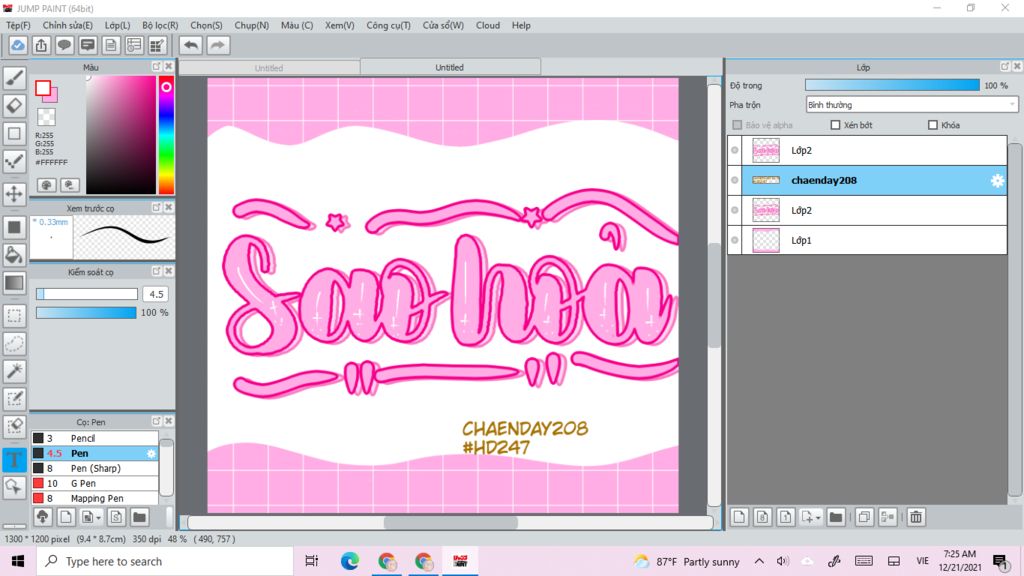Open settings gear for the Pen brush
Screen dimensions: 1024x576
tap(152, 453)
